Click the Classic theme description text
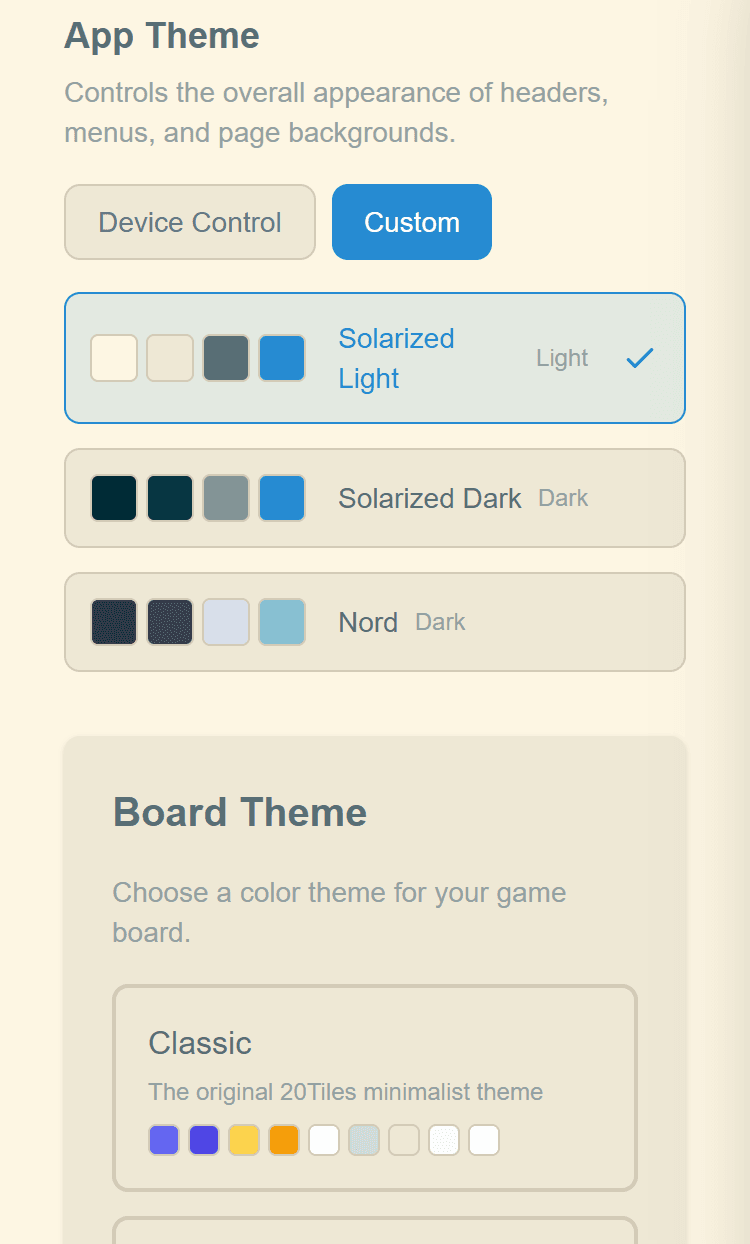750x1244 pixels. (345, 1092)
